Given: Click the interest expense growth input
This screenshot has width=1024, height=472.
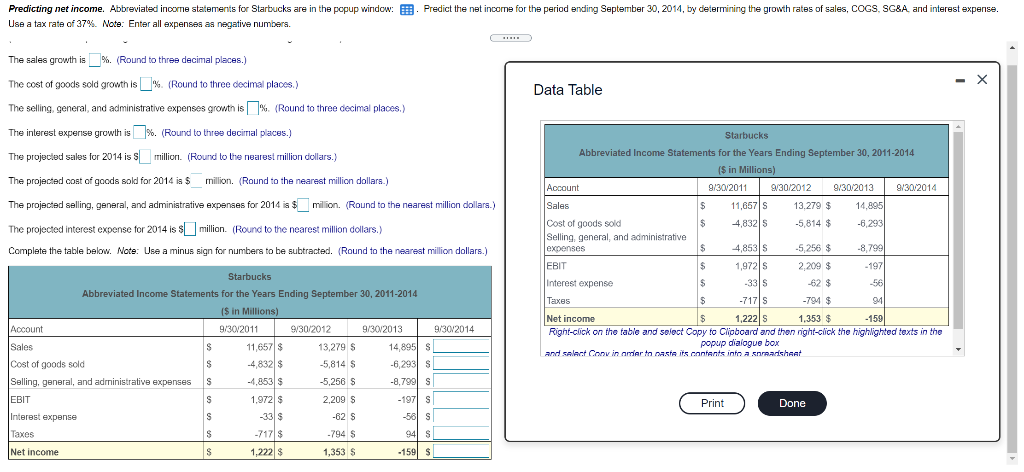Looking at the screenshot, I should (x=139, y=133).
